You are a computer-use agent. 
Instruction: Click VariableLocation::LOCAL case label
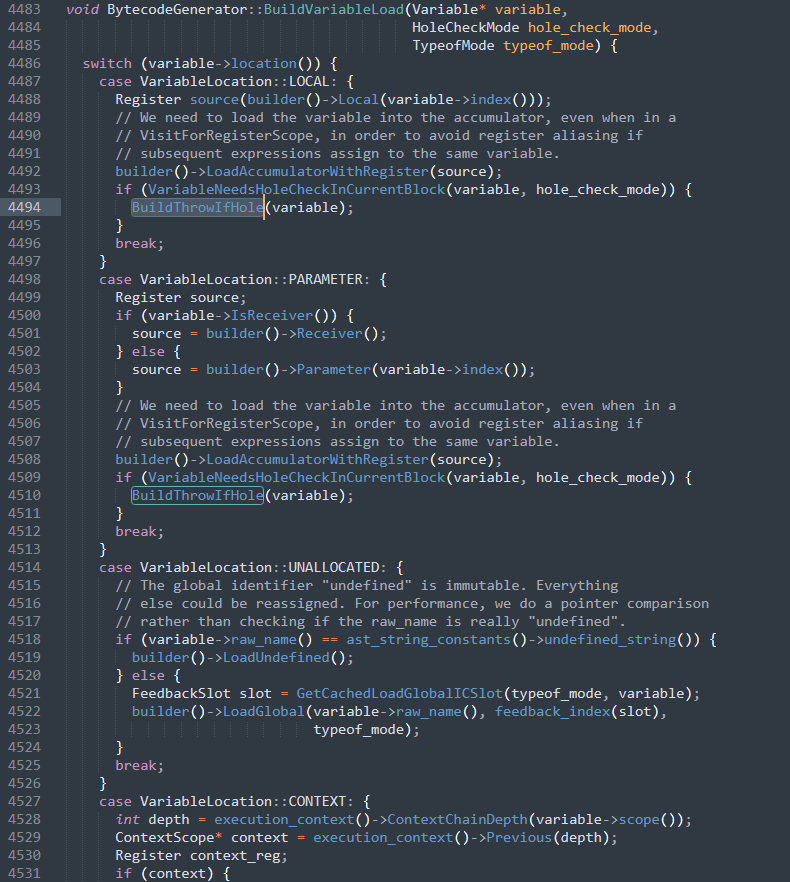234,82
